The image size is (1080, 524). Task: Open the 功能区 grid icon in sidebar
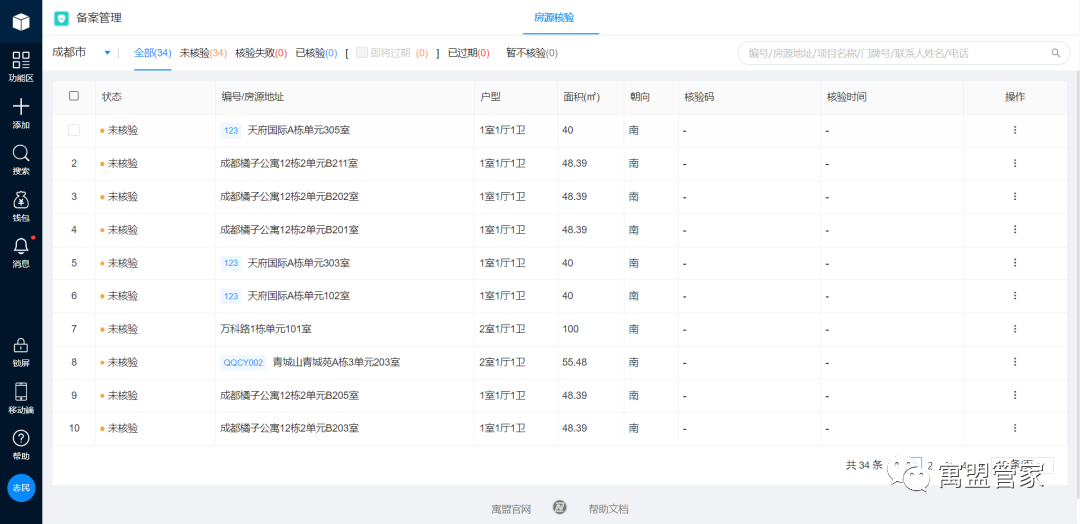21,61
